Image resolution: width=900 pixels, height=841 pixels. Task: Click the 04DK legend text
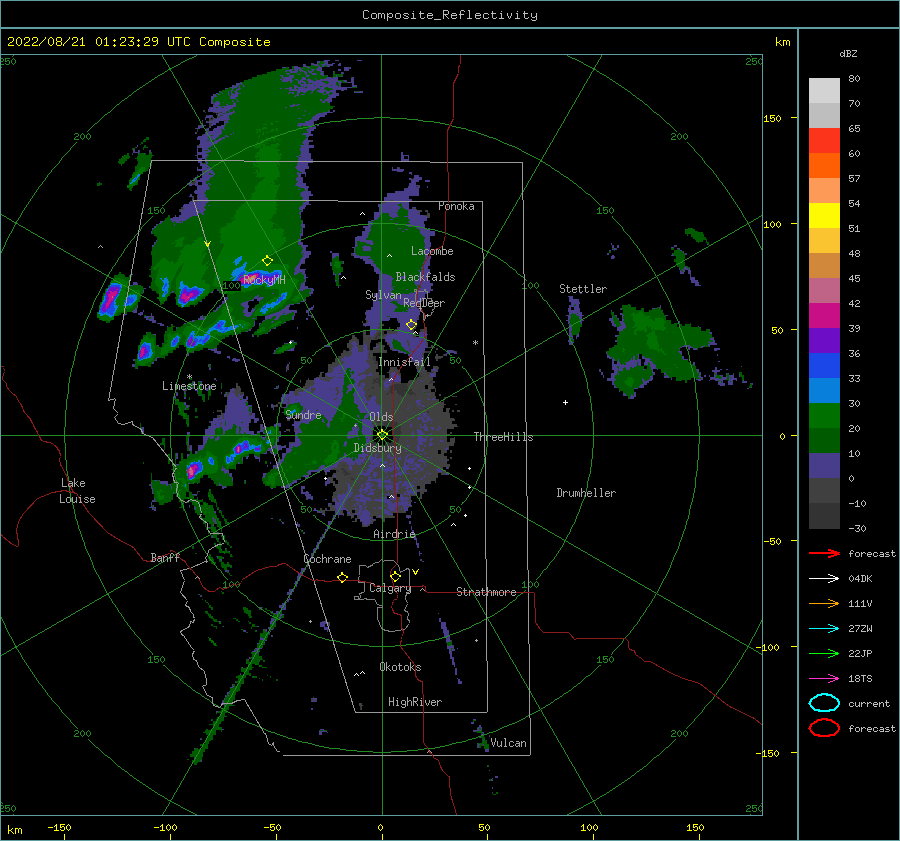[860, 578]
